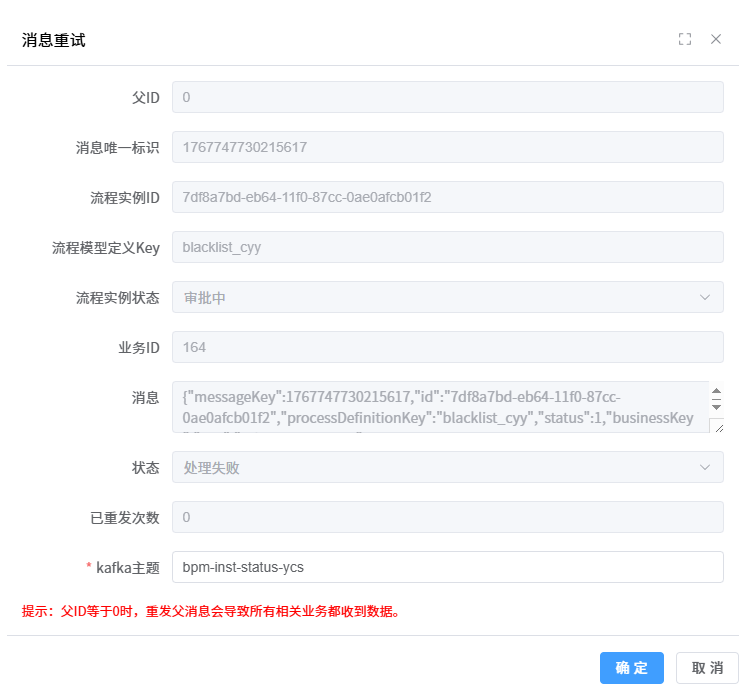Click the 父ID input field
This screenshot has width=753, height=699.
[x=448, y=97]
